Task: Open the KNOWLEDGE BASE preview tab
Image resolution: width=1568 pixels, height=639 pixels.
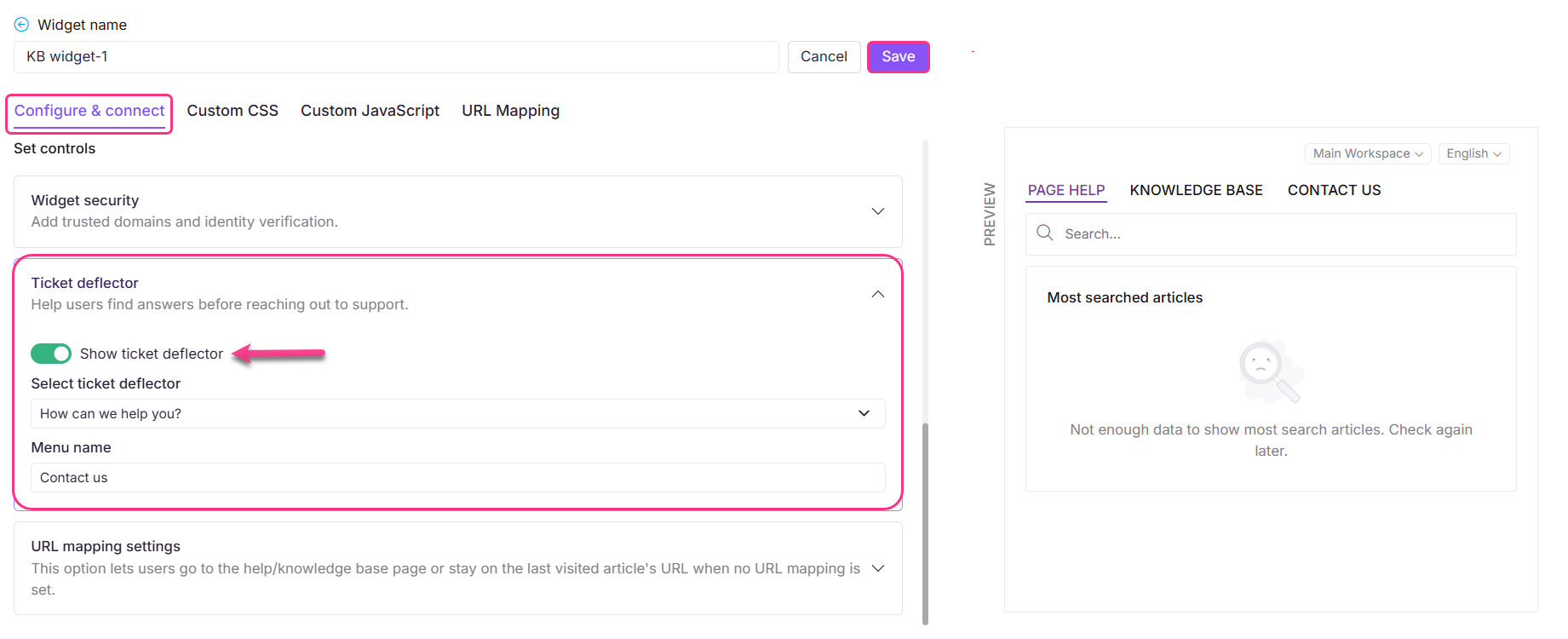Action: 1196,190
